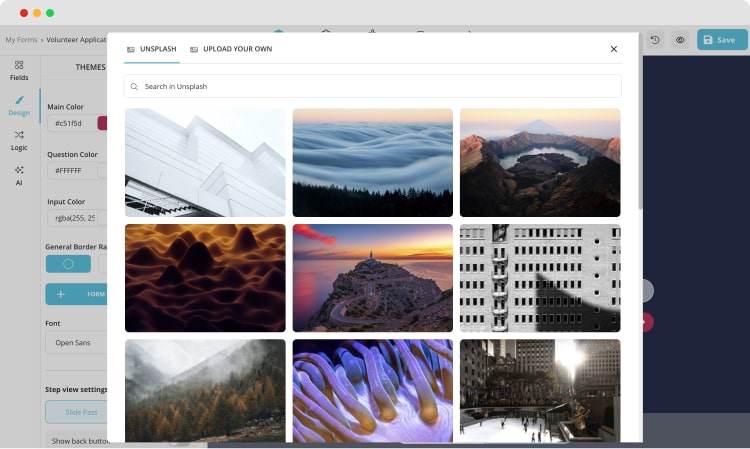
Task: Click the version history icon
Action: [x=655, y=40]
